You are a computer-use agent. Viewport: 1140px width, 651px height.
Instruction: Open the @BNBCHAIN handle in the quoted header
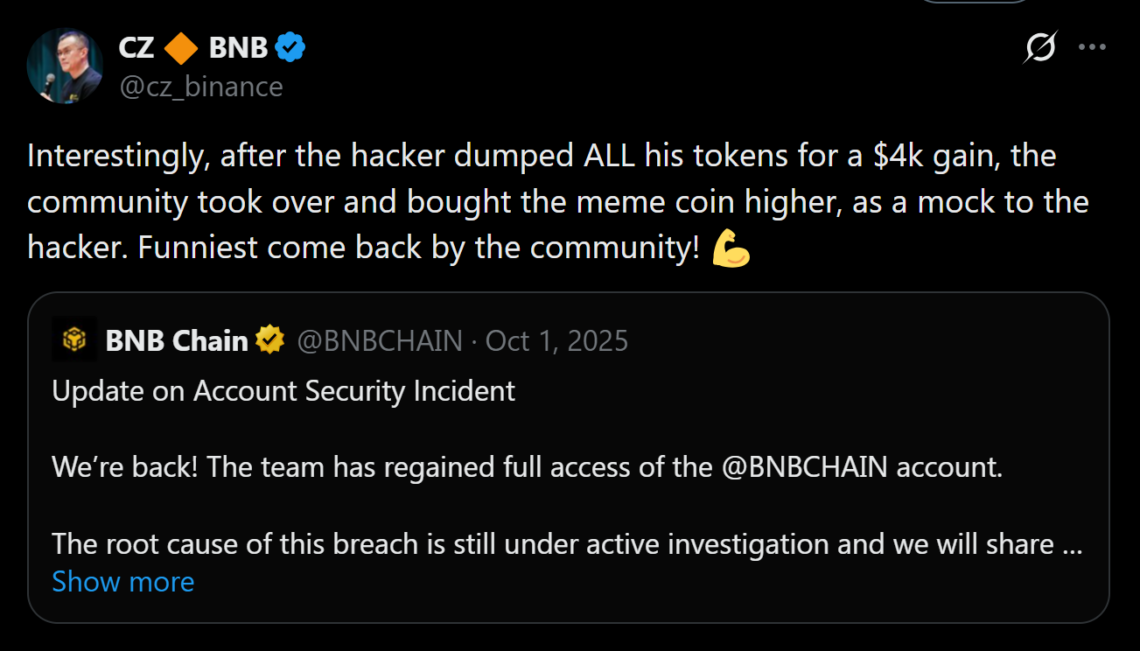tap(380, 340)
